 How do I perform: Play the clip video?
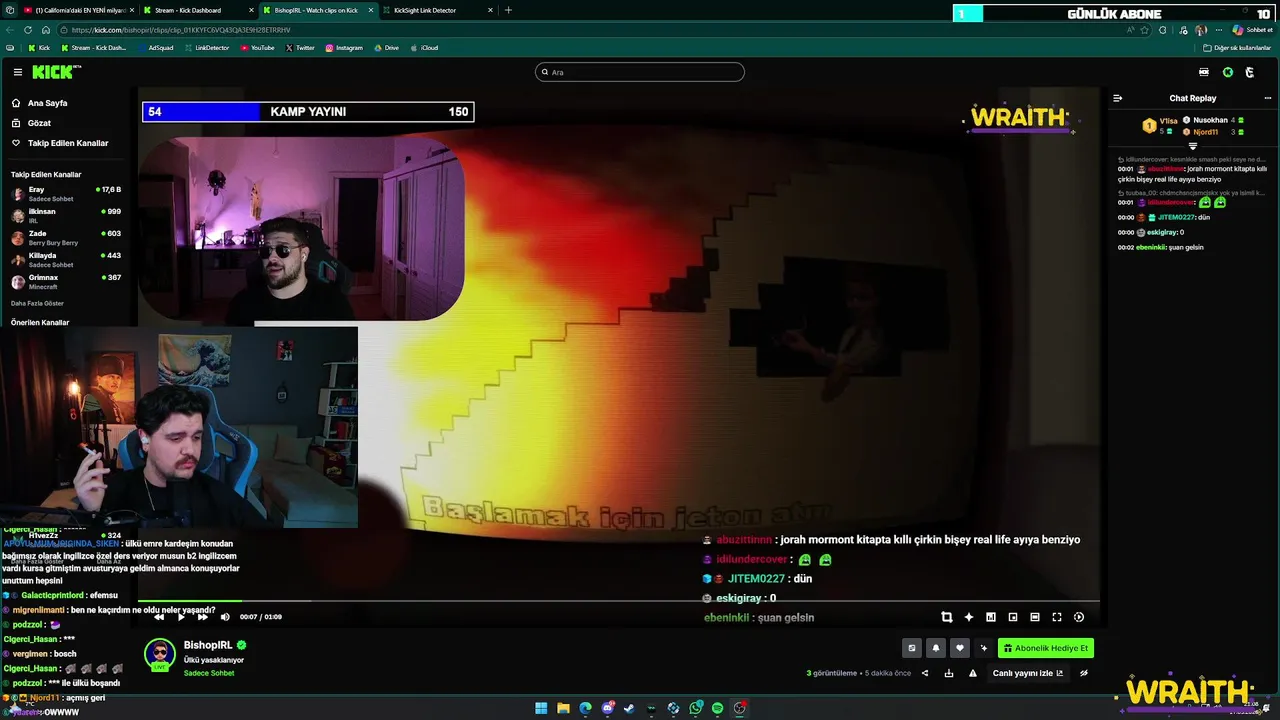point(180,617)
